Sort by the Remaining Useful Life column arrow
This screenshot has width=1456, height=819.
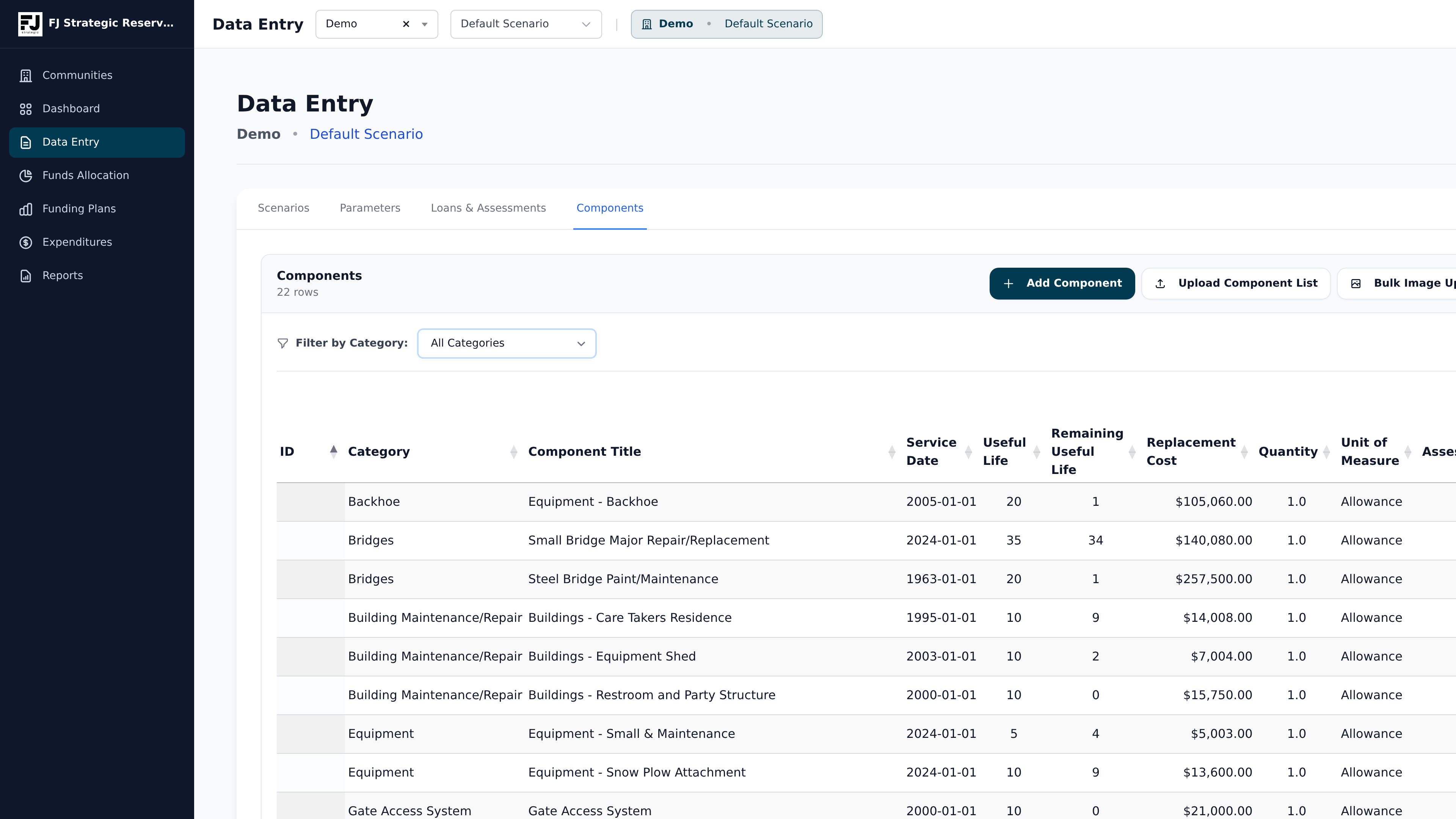[x=1132, y=452]
